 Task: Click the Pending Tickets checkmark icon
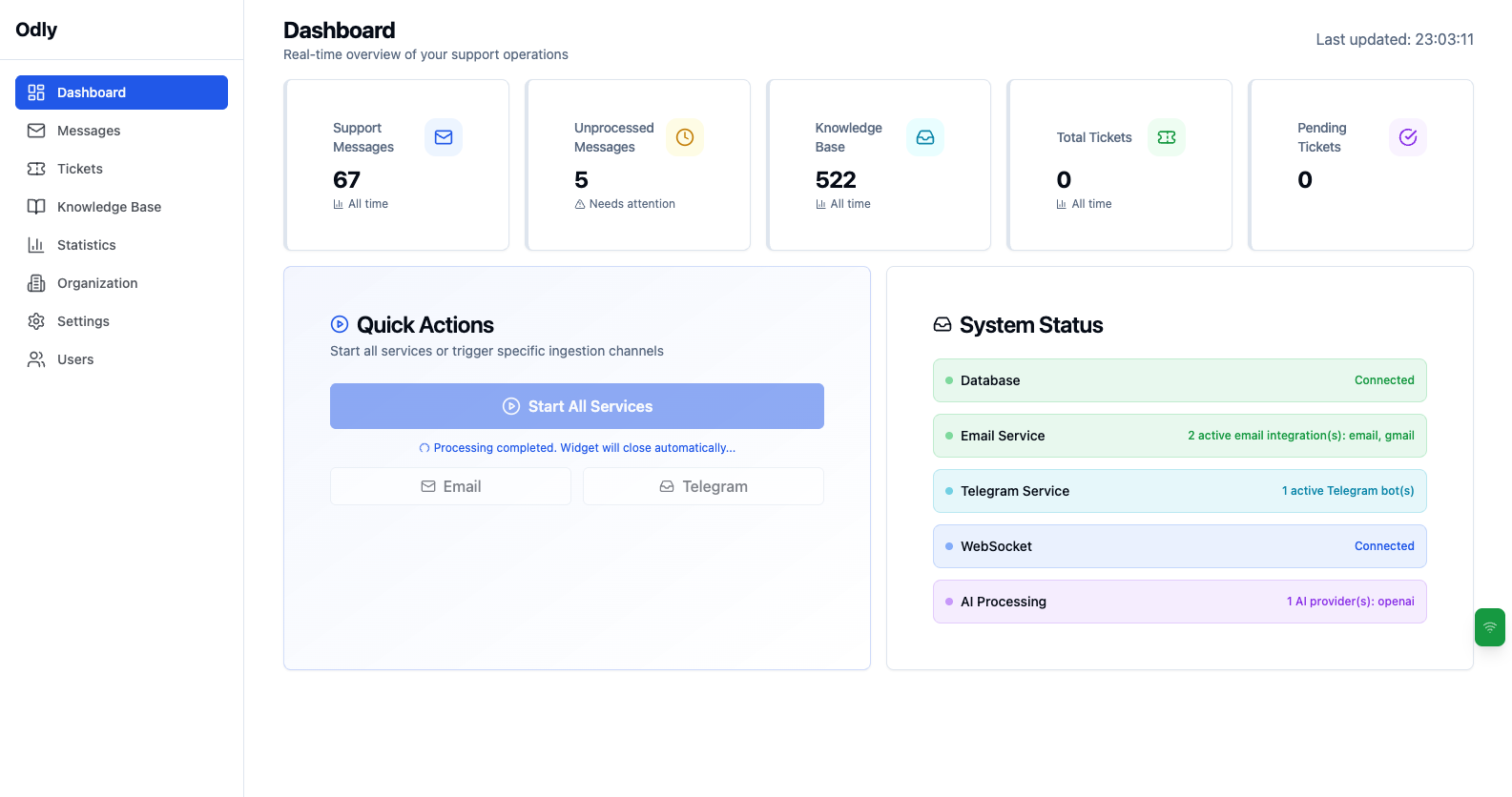point(1408,137)
